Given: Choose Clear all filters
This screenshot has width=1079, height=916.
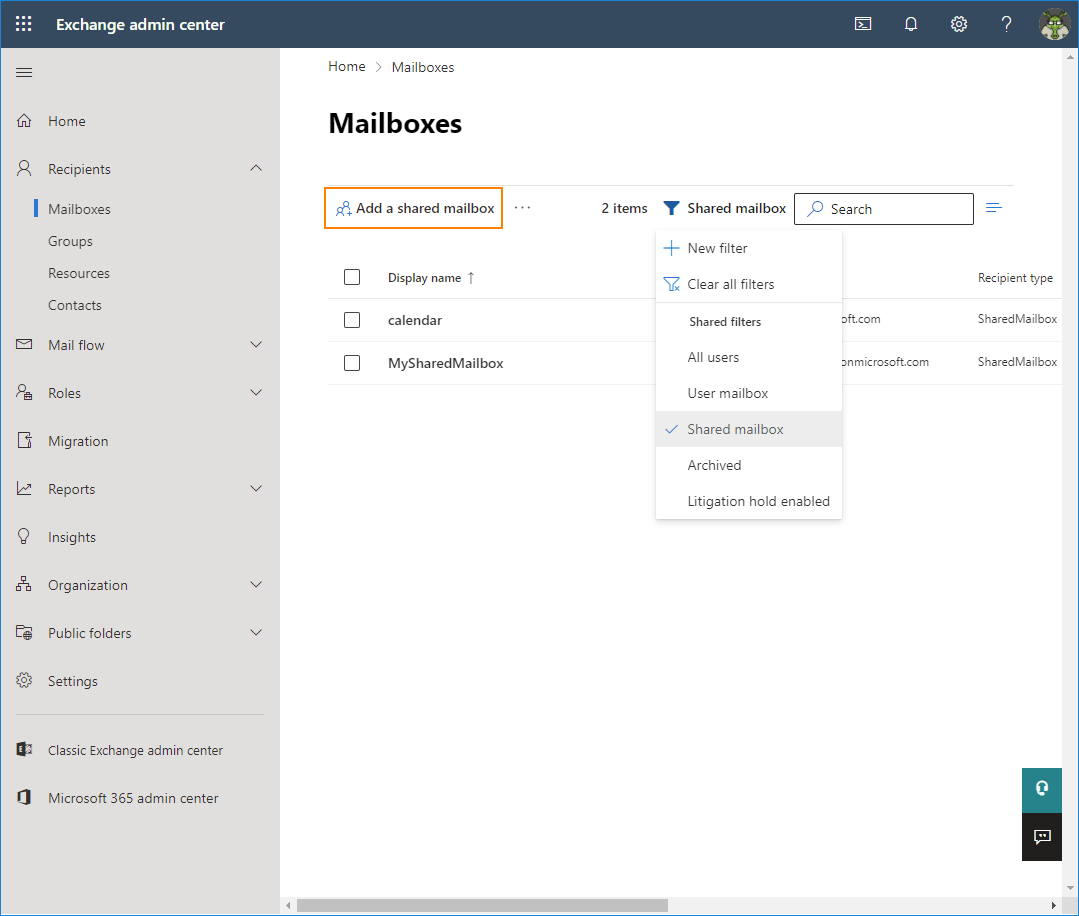Looking at the screenshot, I should click(x=749, y=284).
